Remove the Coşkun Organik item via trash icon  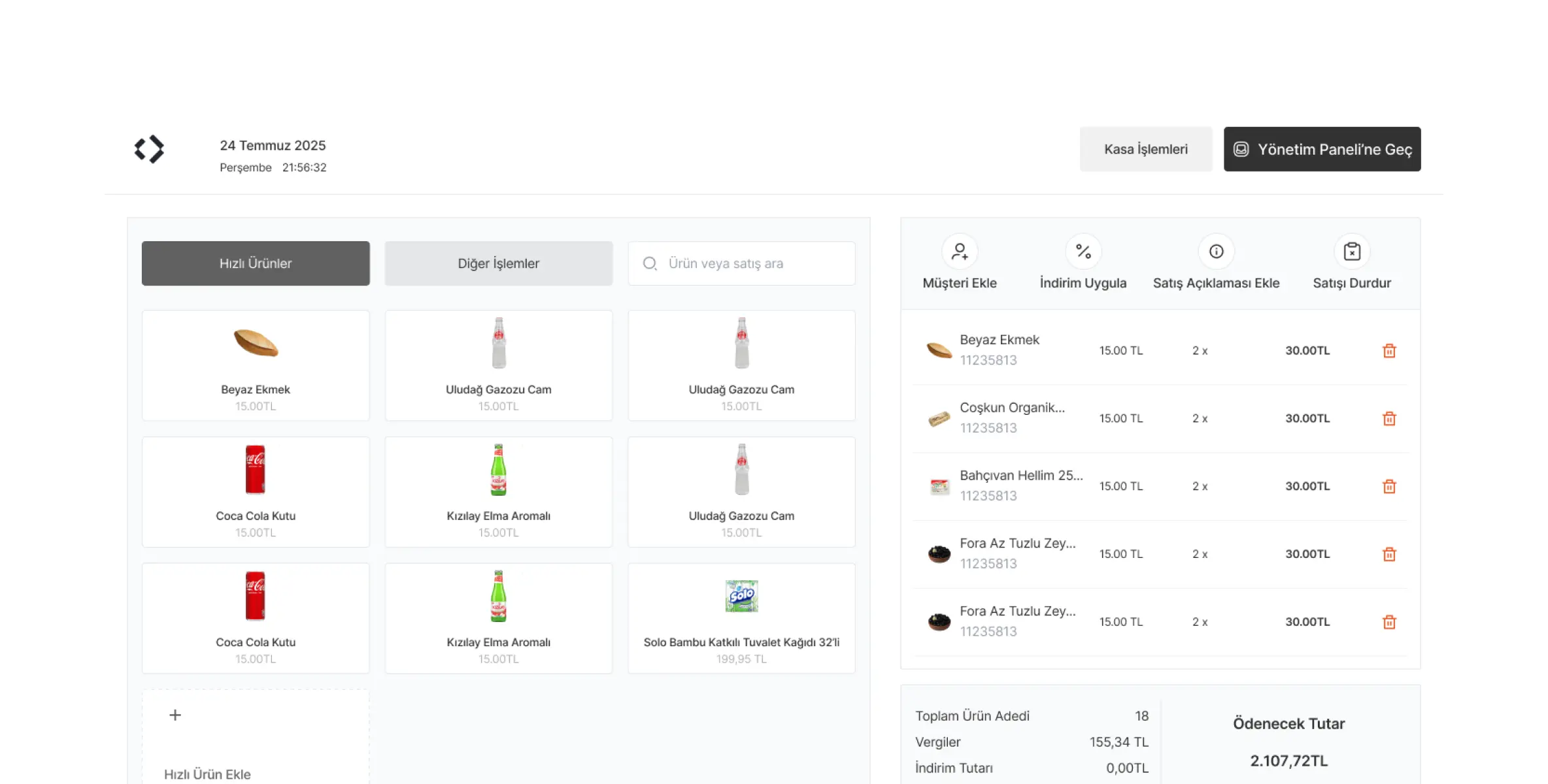pyautogui.click(x=1389, y=419)
